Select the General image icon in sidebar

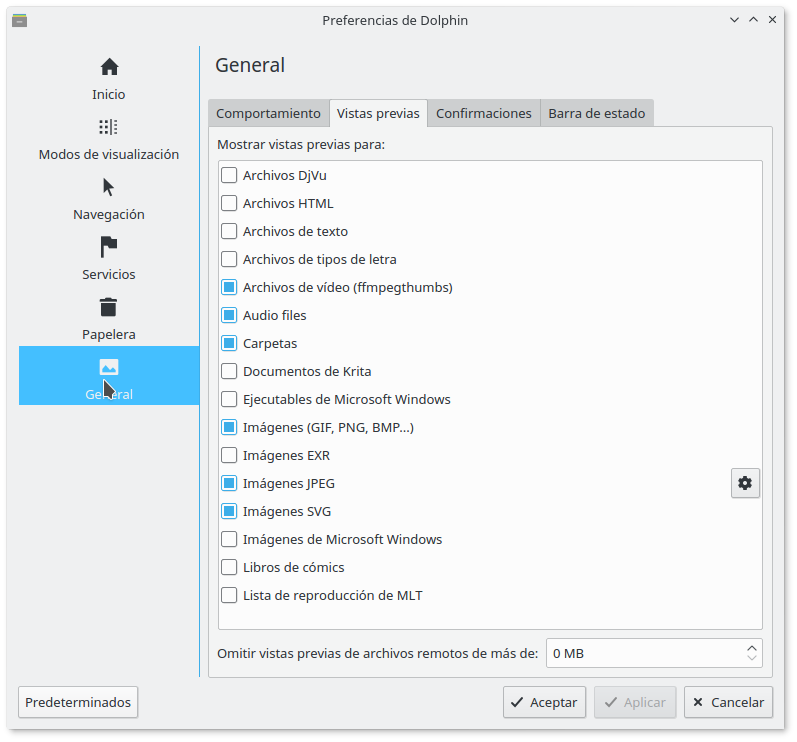coord(109,367)
